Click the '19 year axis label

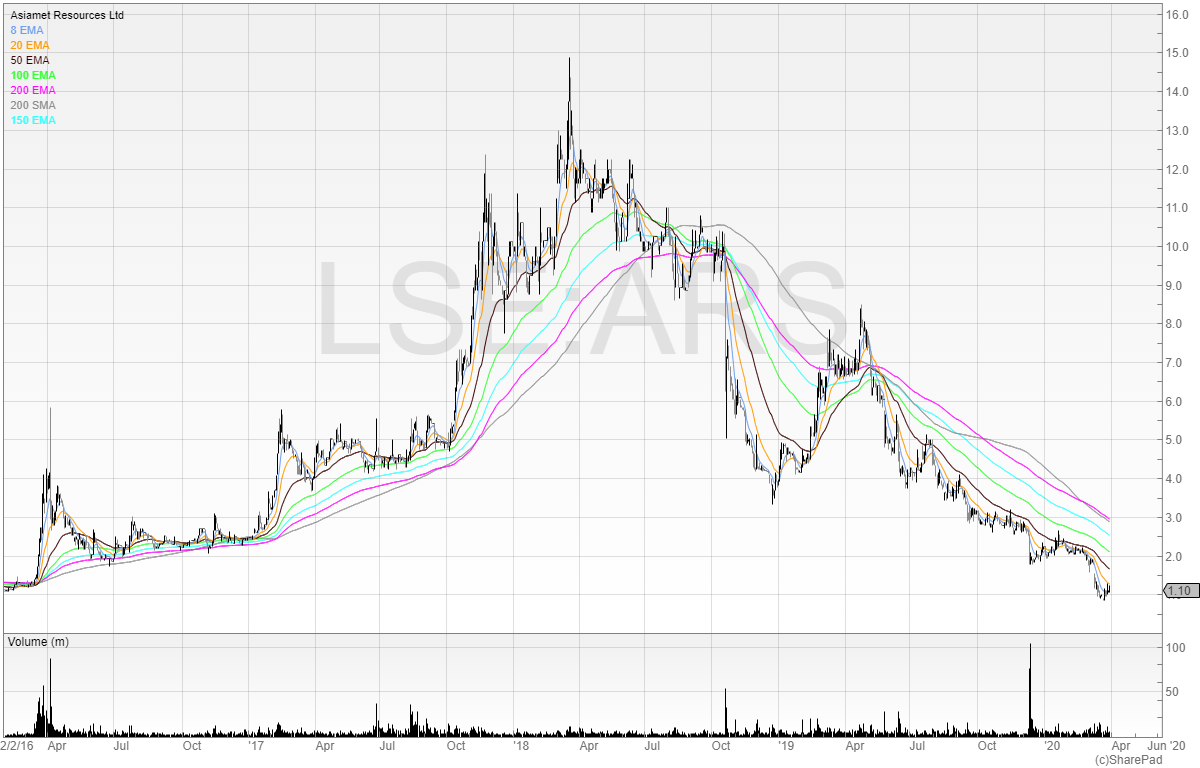[785, 745]
